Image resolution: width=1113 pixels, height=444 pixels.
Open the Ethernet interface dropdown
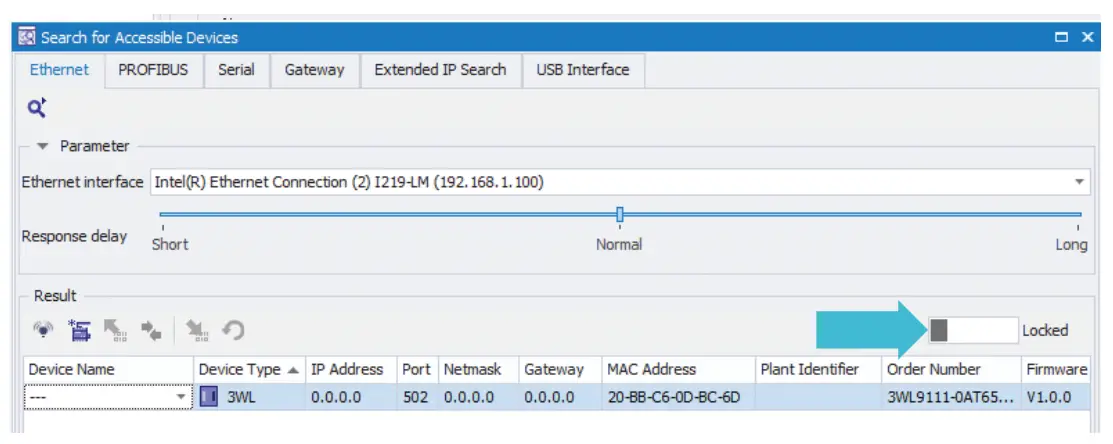[1080, 182]
